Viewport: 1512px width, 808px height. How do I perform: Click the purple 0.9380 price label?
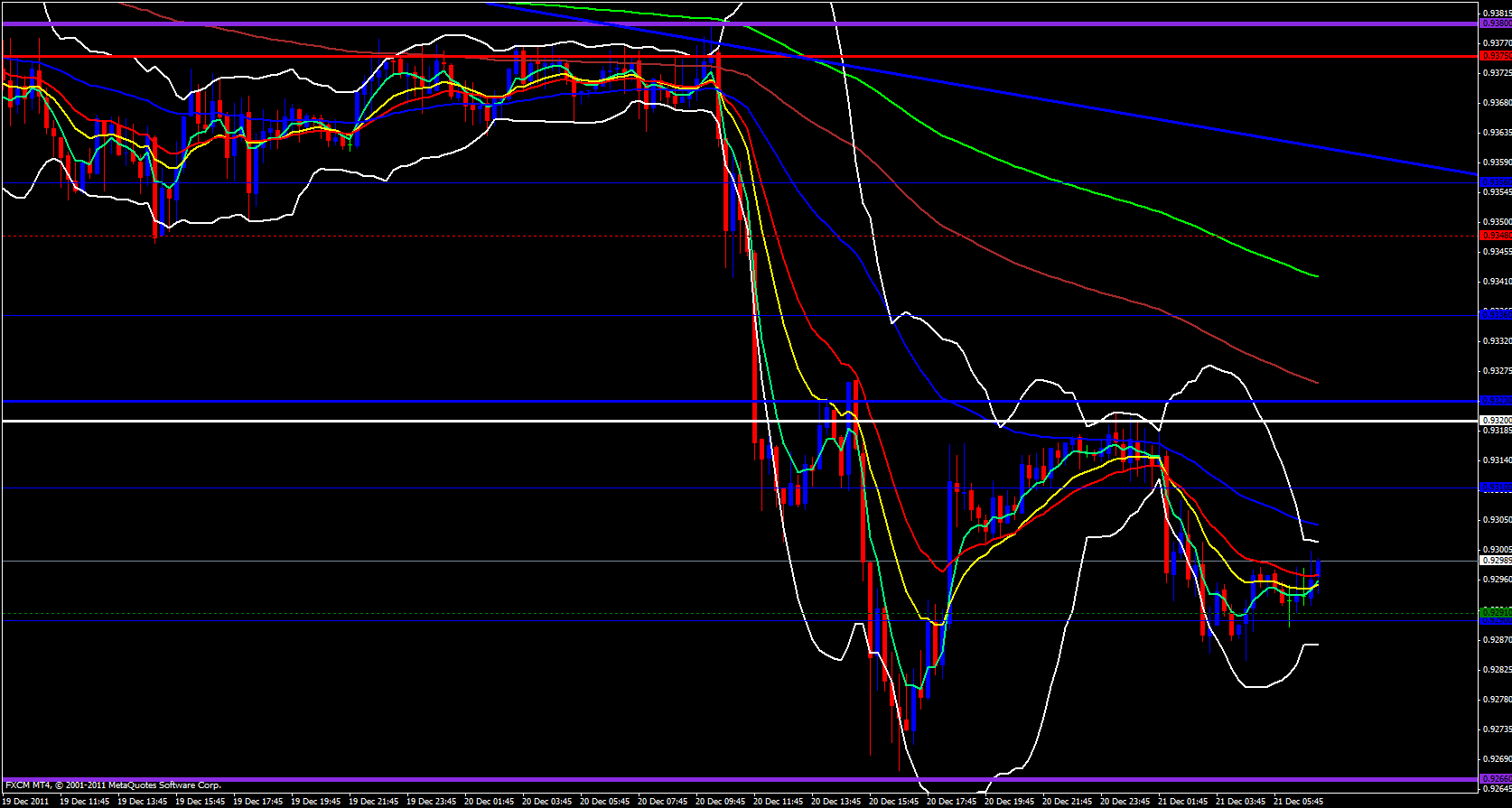(1495, 23)
